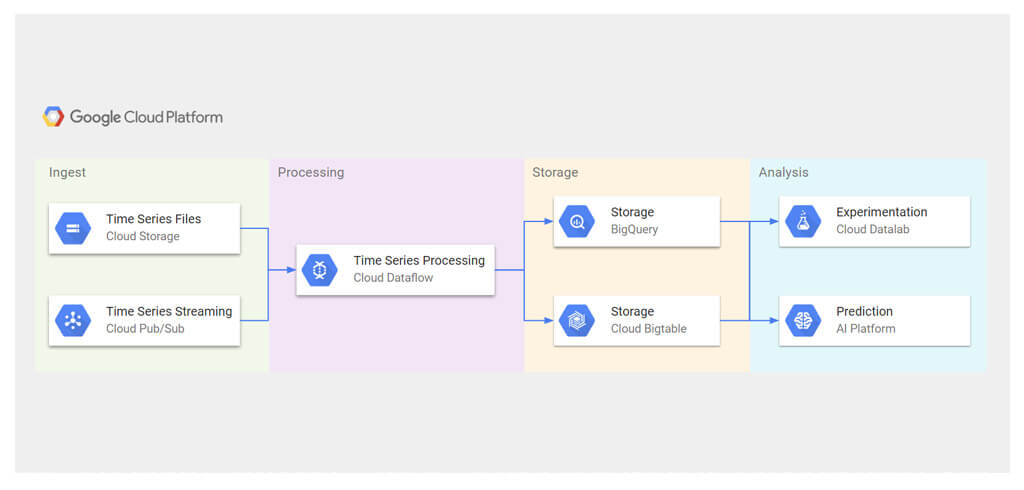The height and width of the screenshot is (490, 1024).
Task: Click the Ingest section label
Action: tap(67, 173)
